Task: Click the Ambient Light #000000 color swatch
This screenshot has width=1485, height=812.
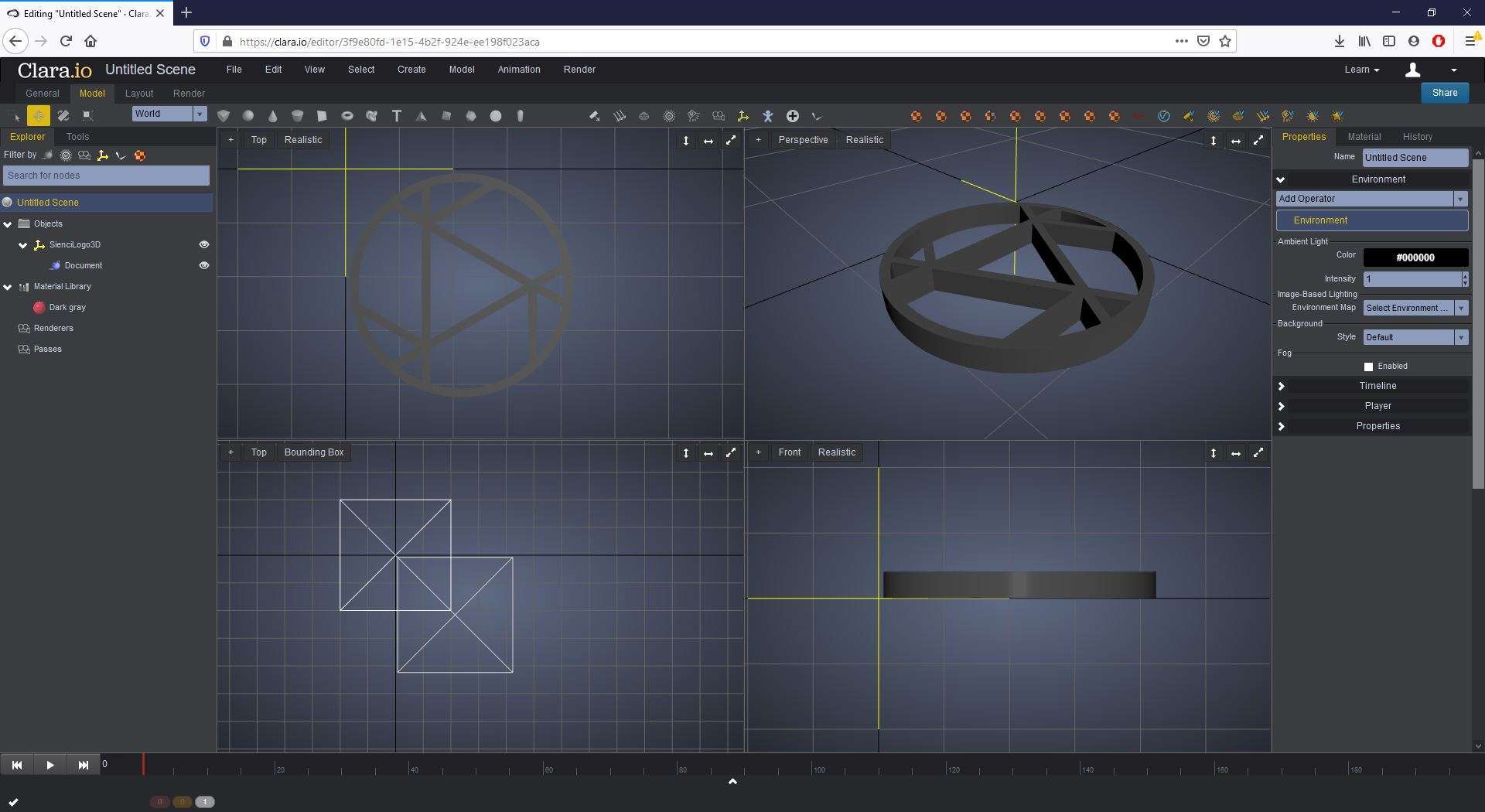Action: (x=1415, y=258)
